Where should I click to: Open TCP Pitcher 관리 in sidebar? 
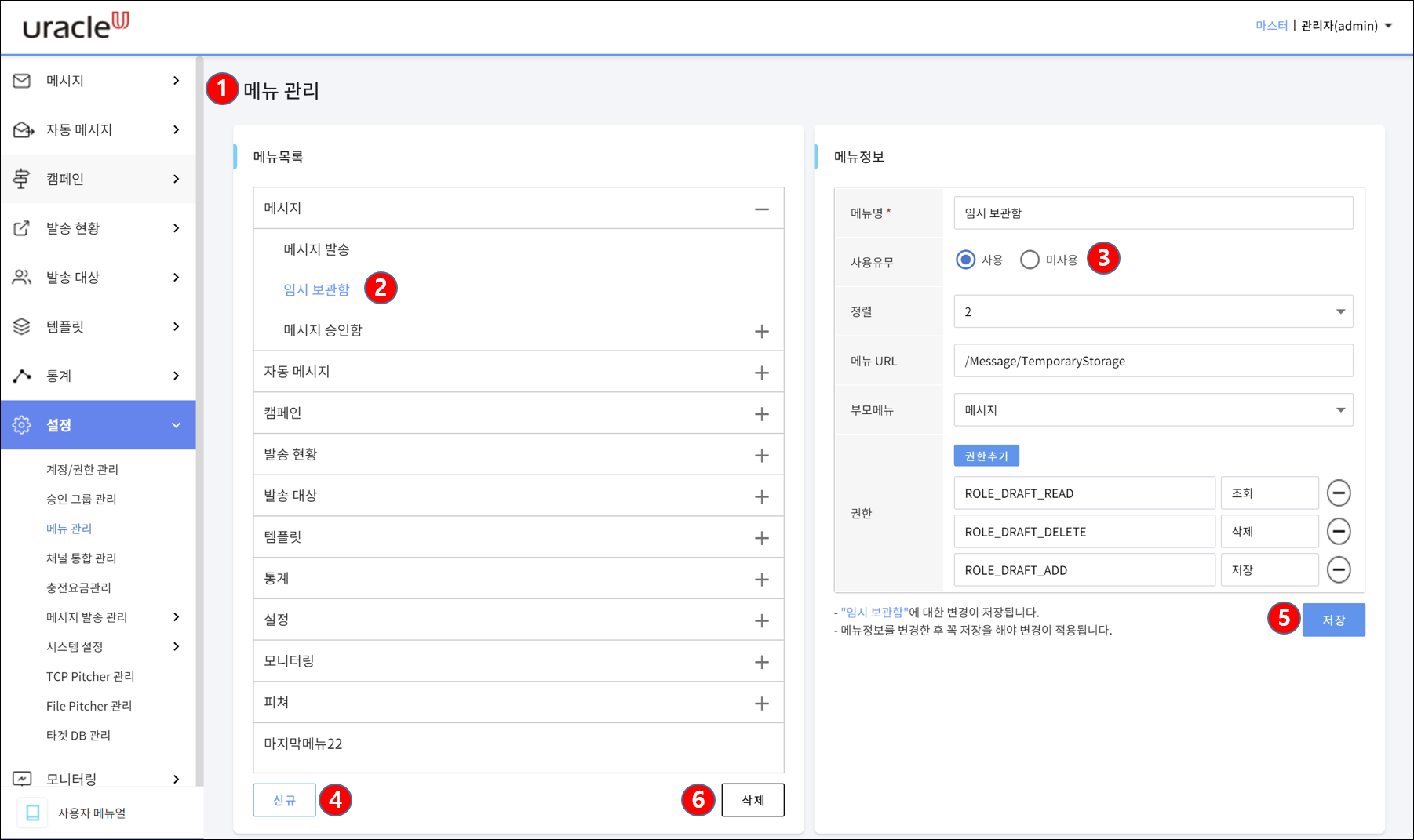(x=90, y=676)
